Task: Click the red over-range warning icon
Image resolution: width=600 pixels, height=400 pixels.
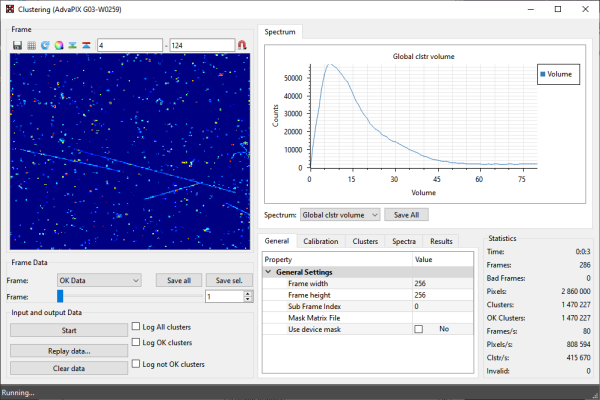Action: click(87, 45)
